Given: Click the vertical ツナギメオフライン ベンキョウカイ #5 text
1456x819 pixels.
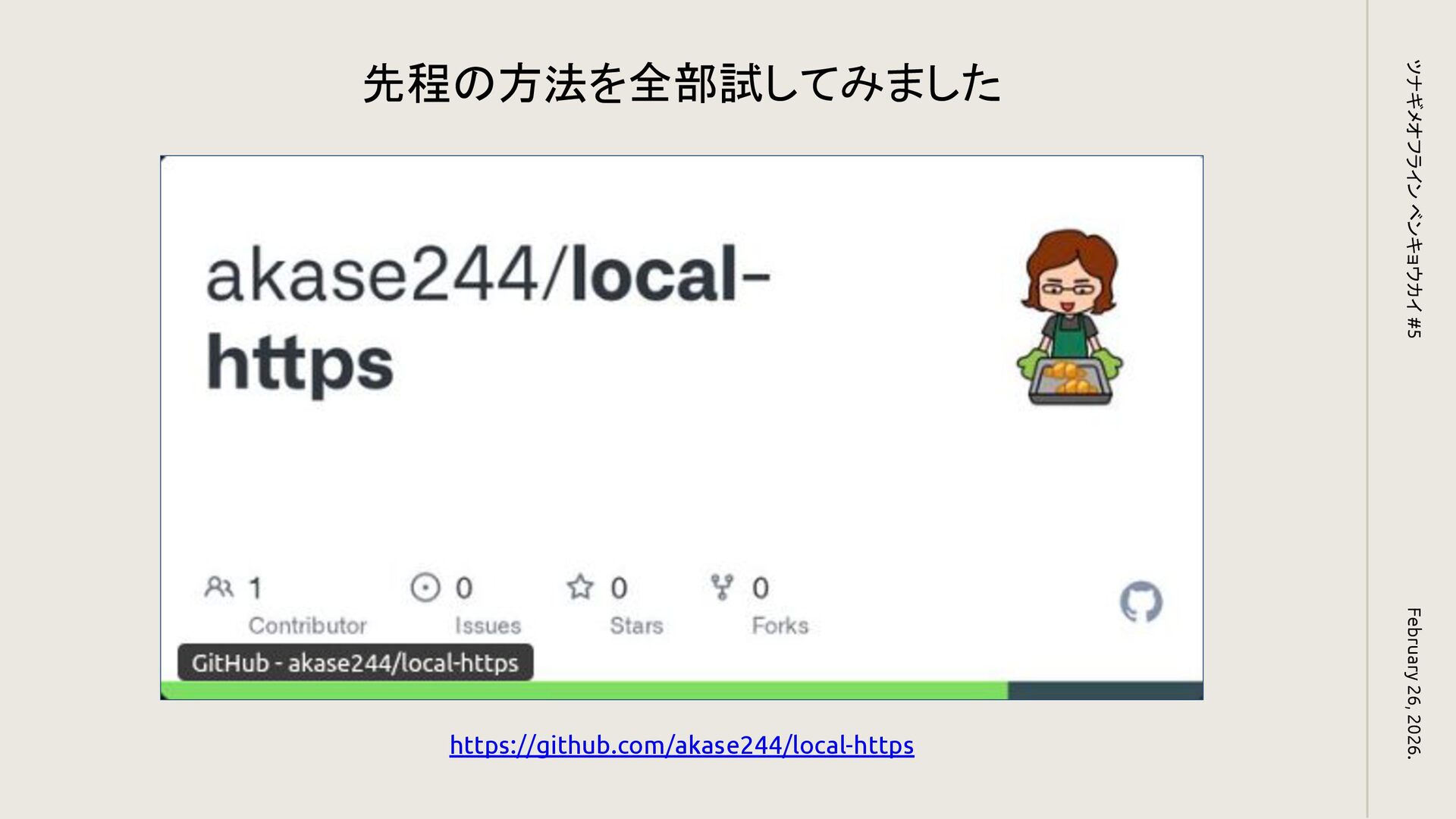Looking at the screenshot, I should tap(1414, 199).
